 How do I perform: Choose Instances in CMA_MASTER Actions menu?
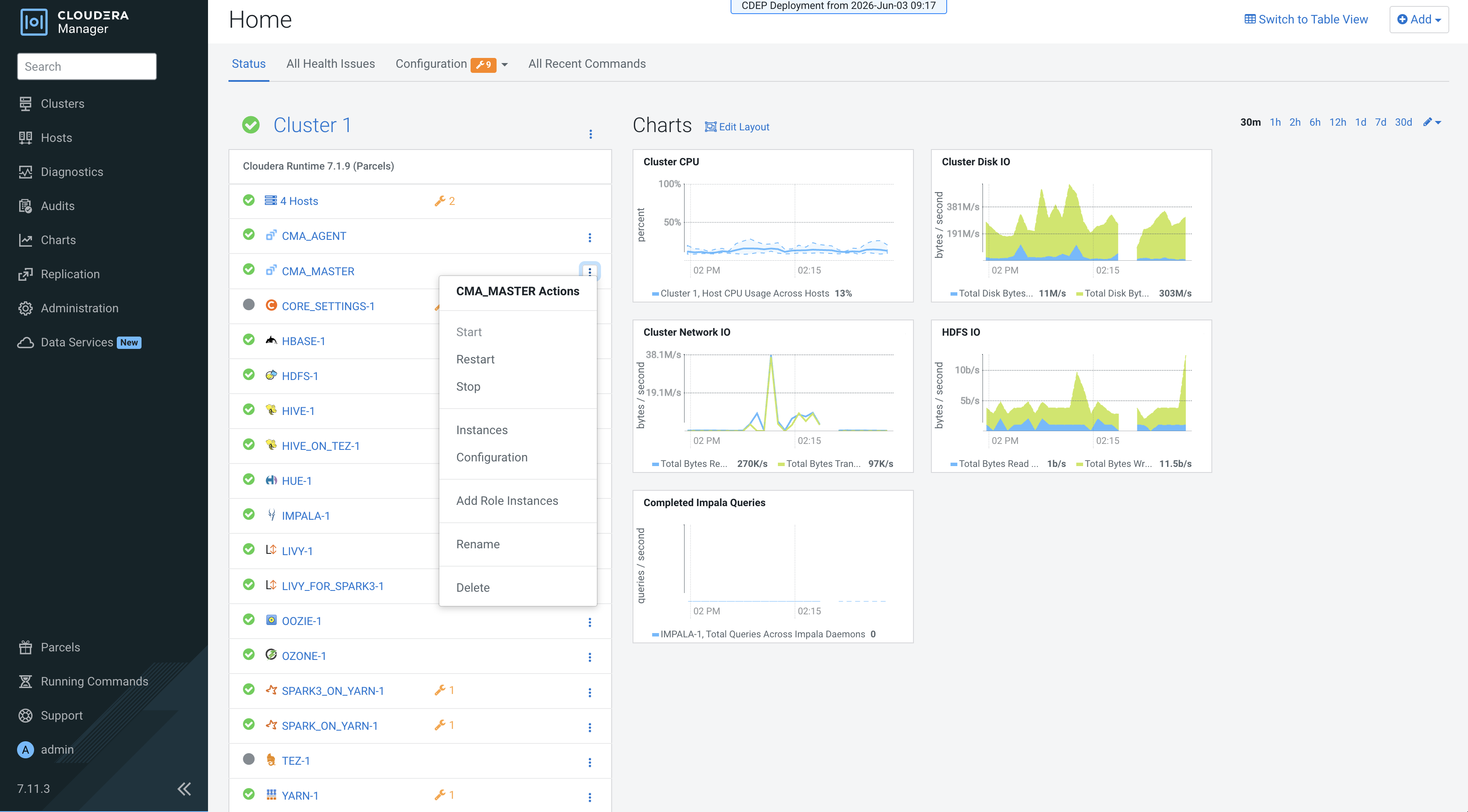tap(482, 430)
